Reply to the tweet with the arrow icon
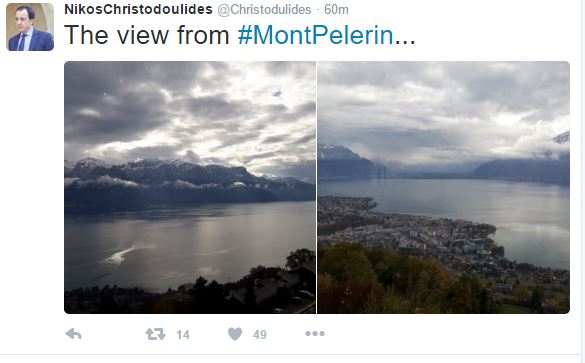The height and width of the screenshot is (363, 585). point(73,334)
